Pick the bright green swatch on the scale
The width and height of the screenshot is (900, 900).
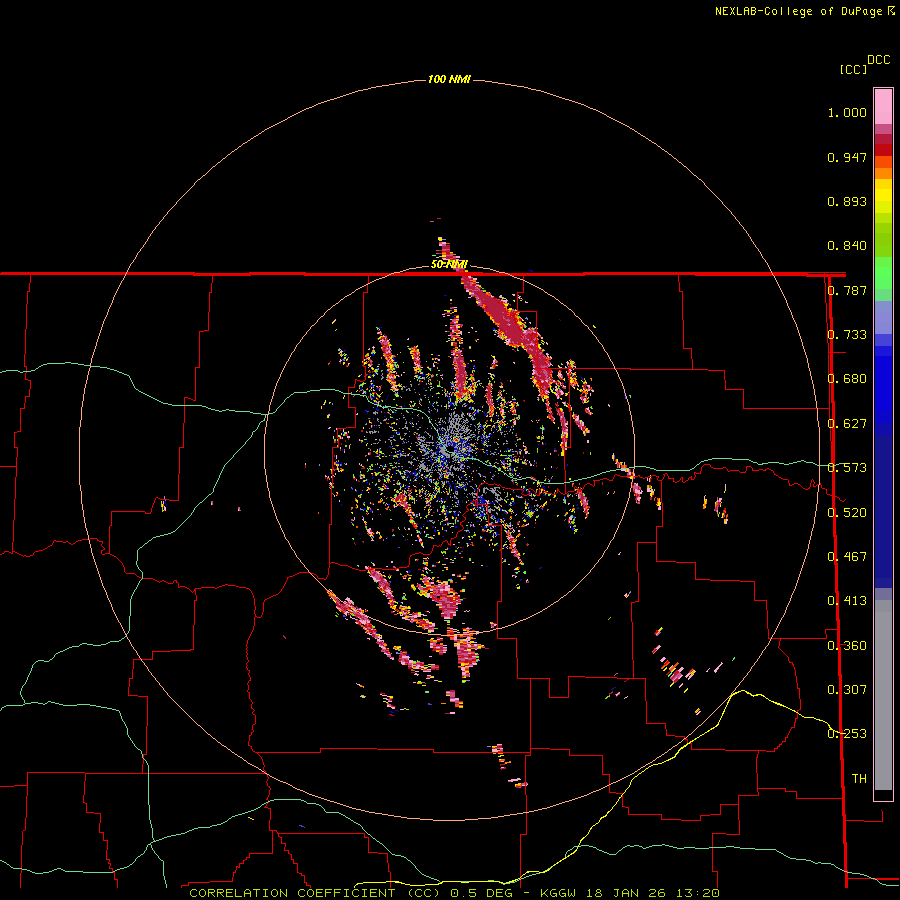pos(883,273)
